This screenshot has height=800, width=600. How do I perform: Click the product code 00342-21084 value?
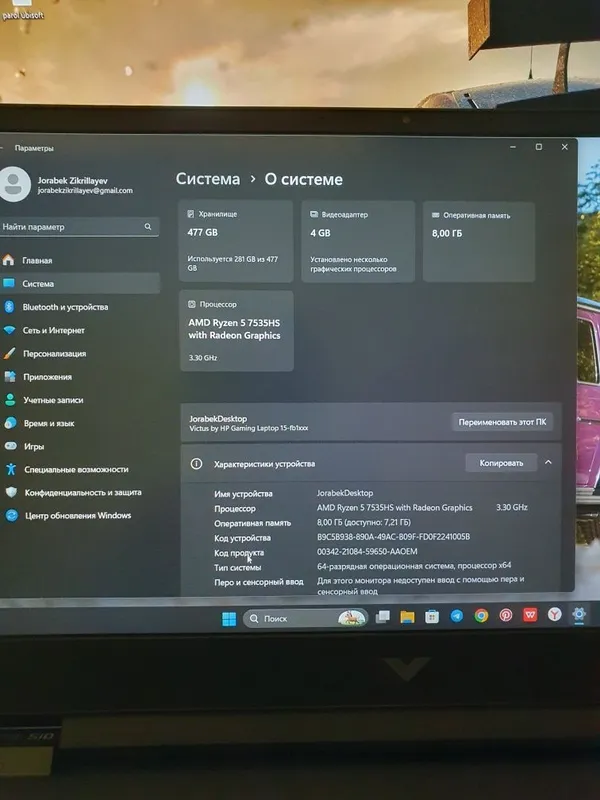pos(367,551)
